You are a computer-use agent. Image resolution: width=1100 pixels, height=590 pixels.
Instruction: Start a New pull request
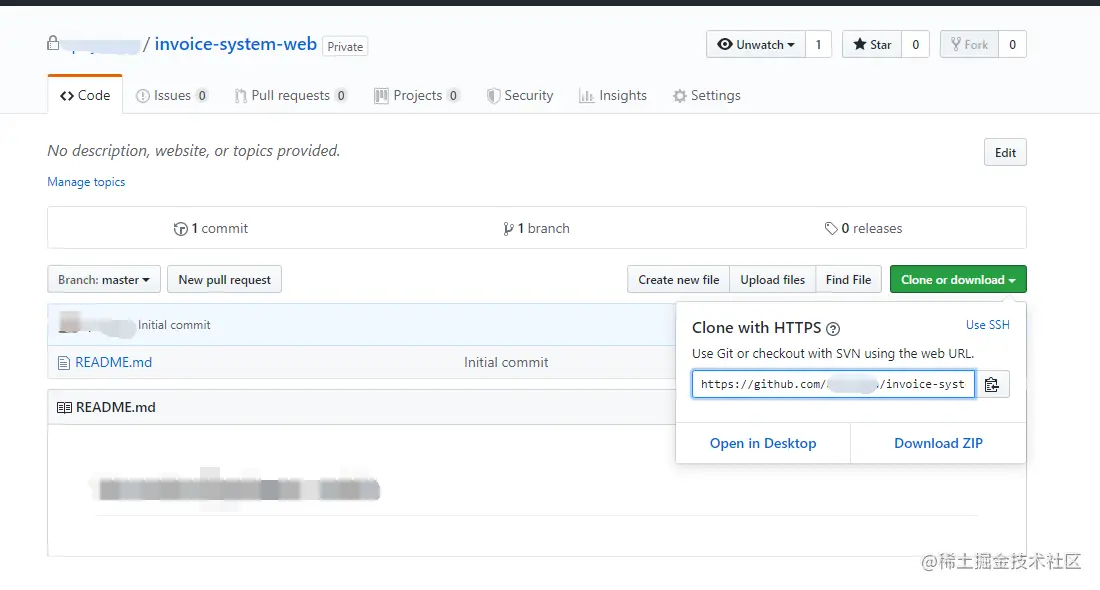[x=224, y=279]
